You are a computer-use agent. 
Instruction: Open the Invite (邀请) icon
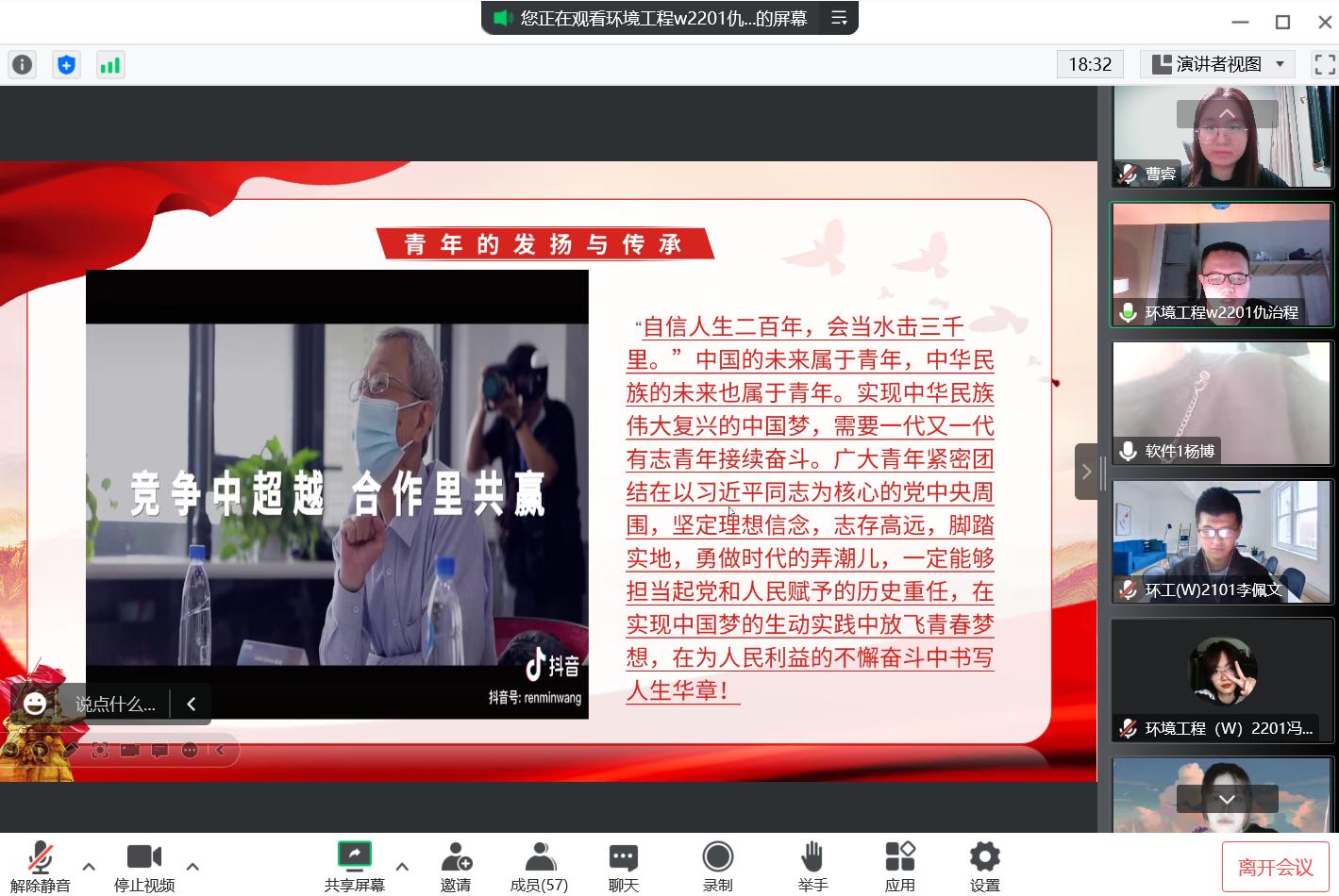click(456, 866)
